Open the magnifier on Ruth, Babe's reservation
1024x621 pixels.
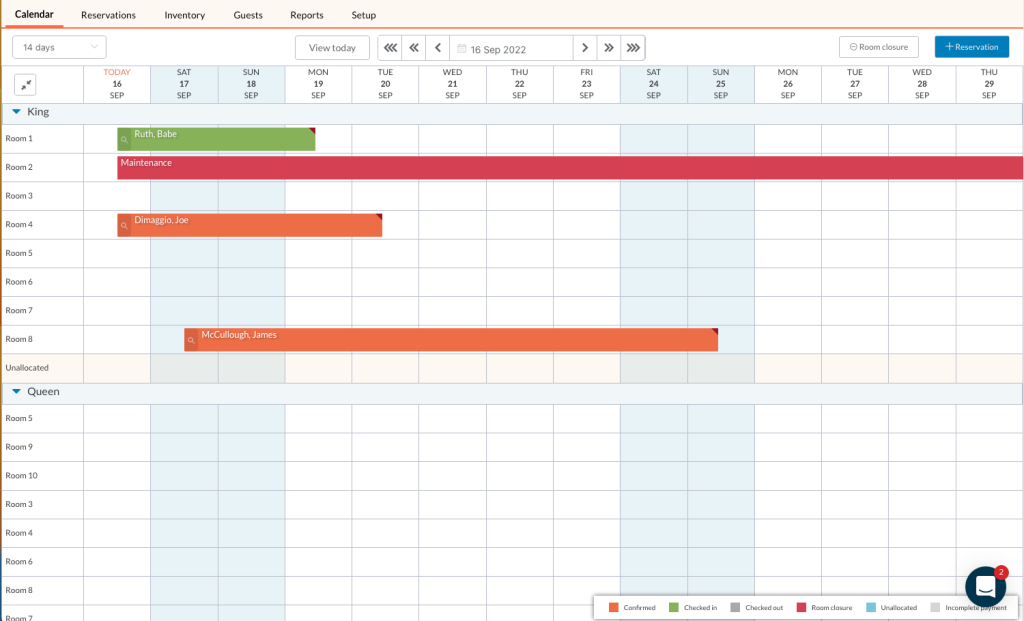[124, 142]
